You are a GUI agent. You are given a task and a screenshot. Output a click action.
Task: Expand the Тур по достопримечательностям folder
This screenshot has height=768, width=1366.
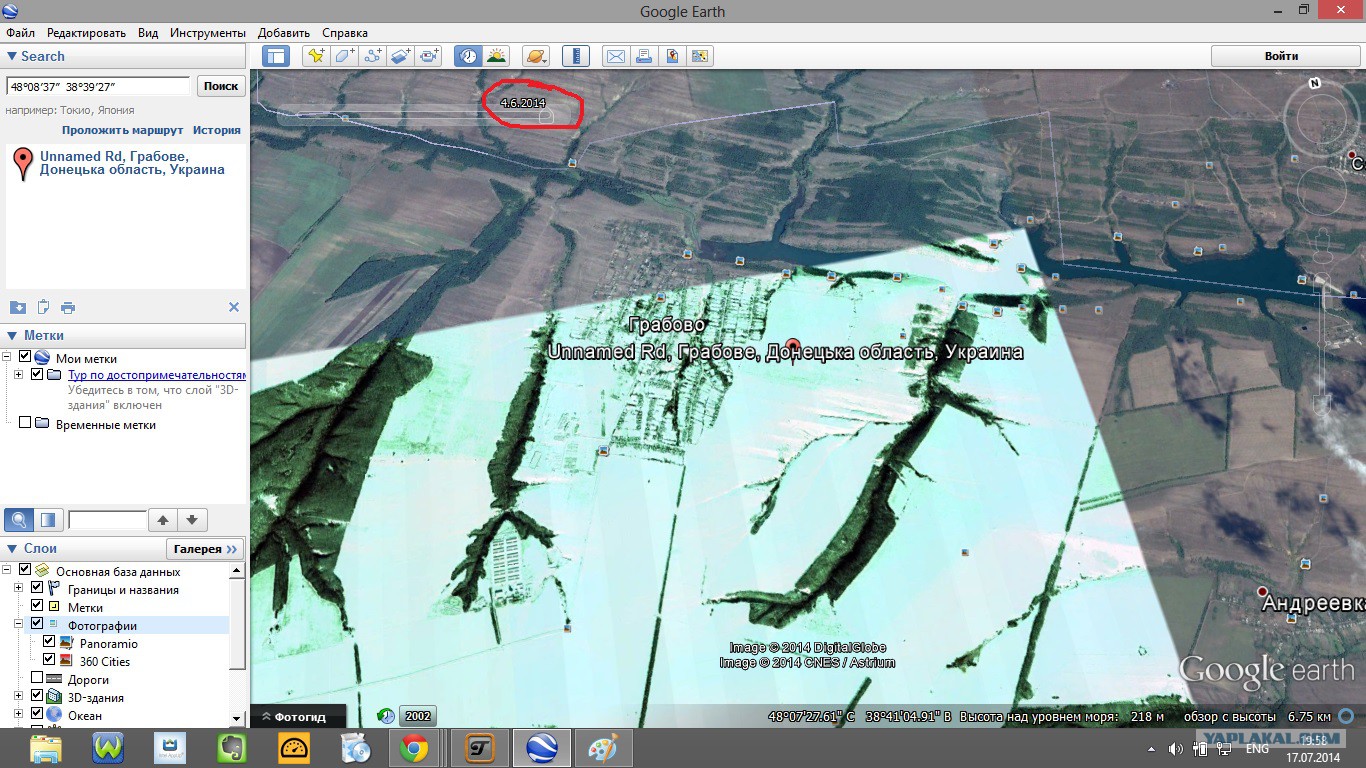pos(19,375)
